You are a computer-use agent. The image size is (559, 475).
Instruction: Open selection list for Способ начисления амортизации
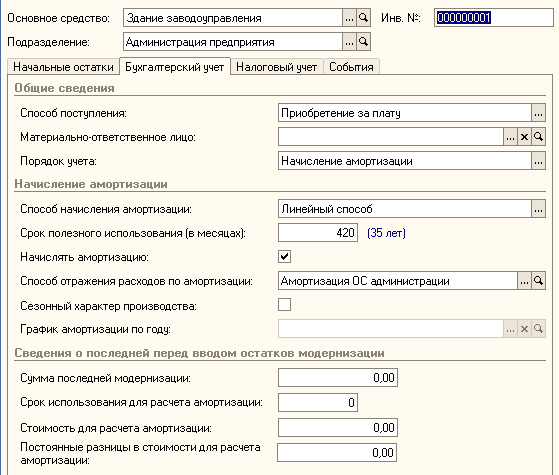coord(538,209)
